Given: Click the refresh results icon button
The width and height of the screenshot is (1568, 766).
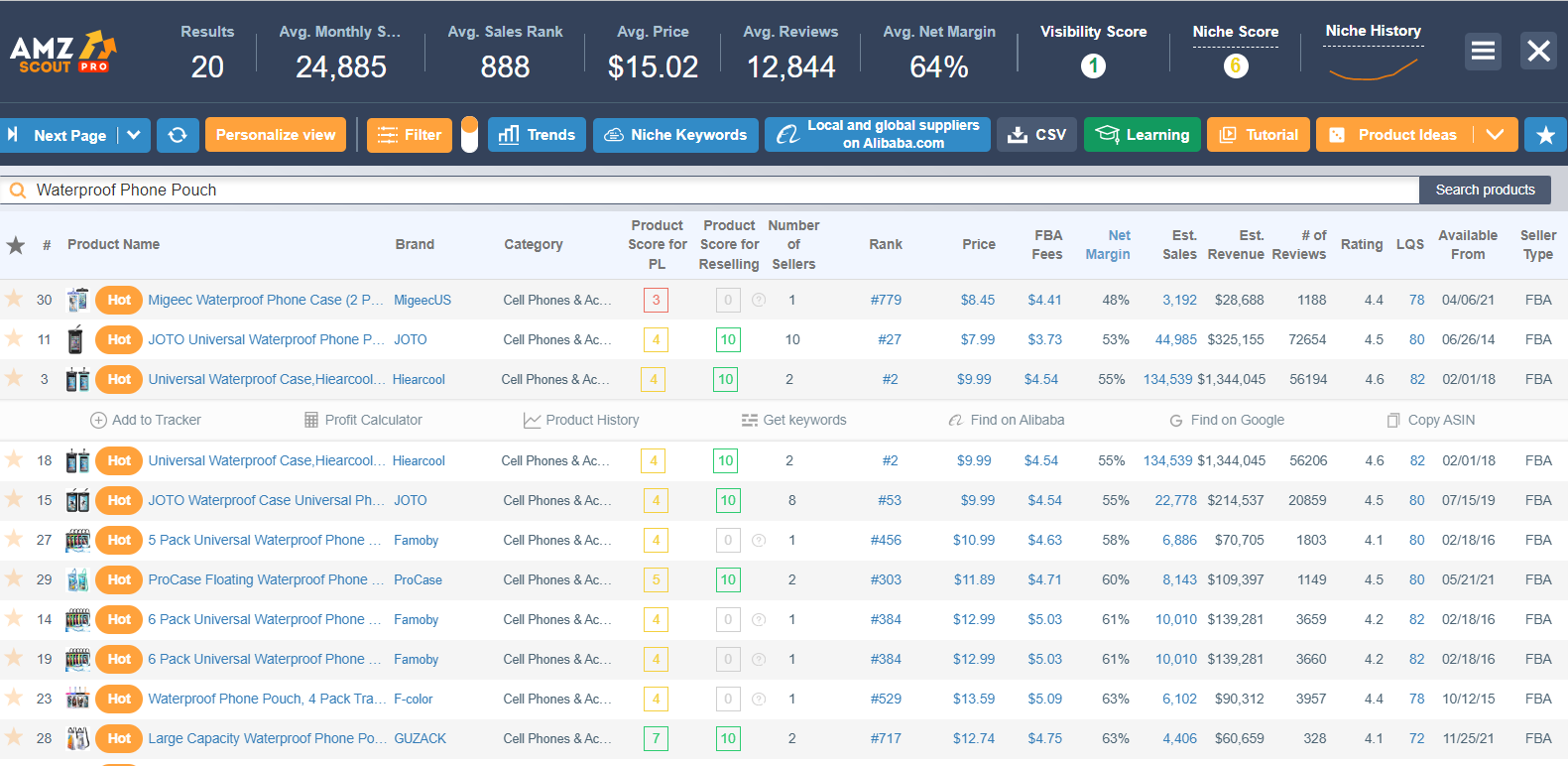Looking at the screenshot, I should (x=178, y=135).
